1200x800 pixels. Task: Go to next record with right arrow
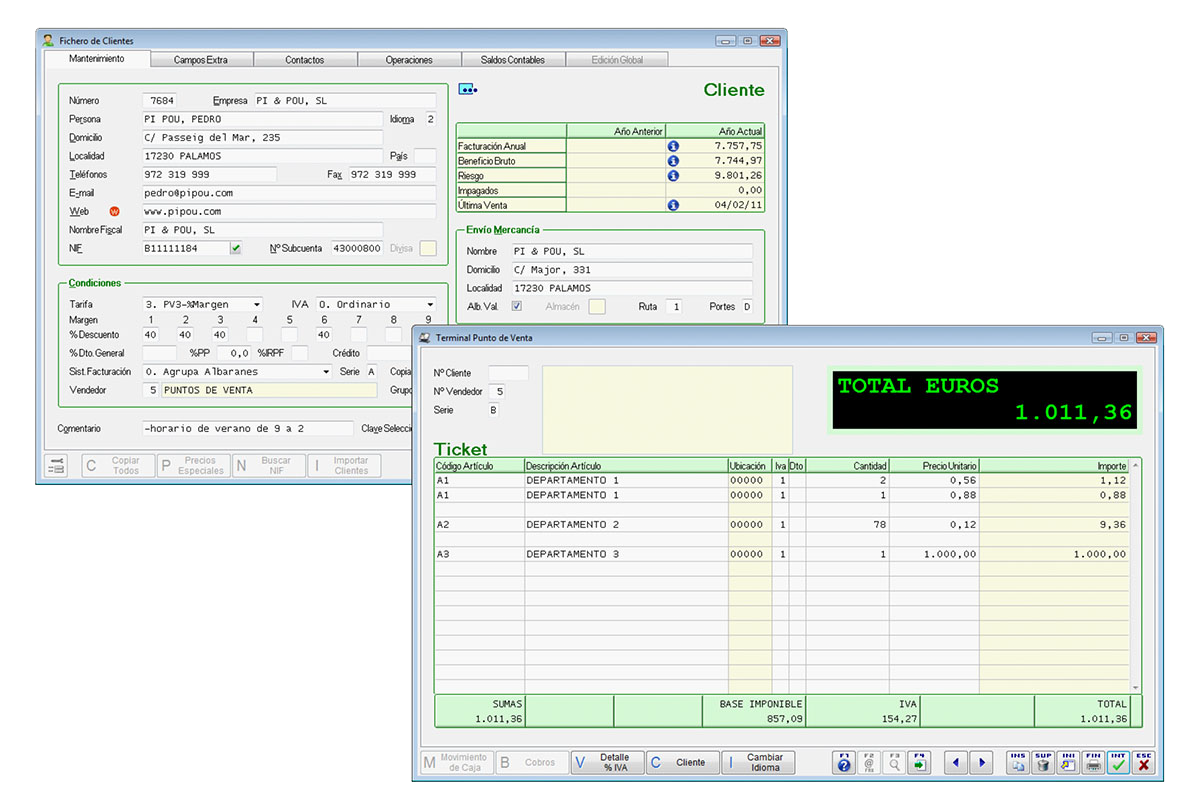(x=981, y=763)
